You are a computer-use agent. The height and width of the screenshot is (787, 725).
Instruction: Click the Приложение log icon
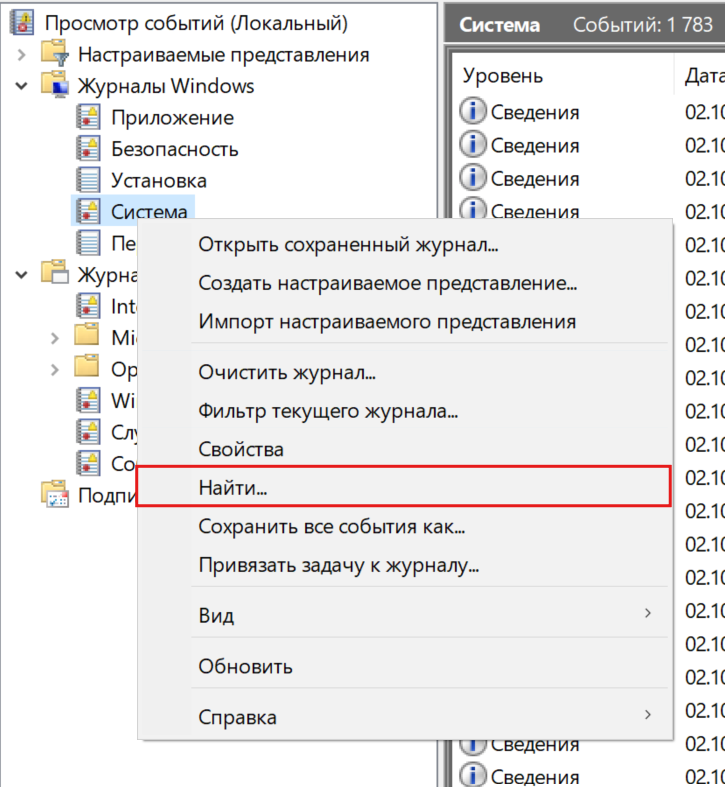89,118
